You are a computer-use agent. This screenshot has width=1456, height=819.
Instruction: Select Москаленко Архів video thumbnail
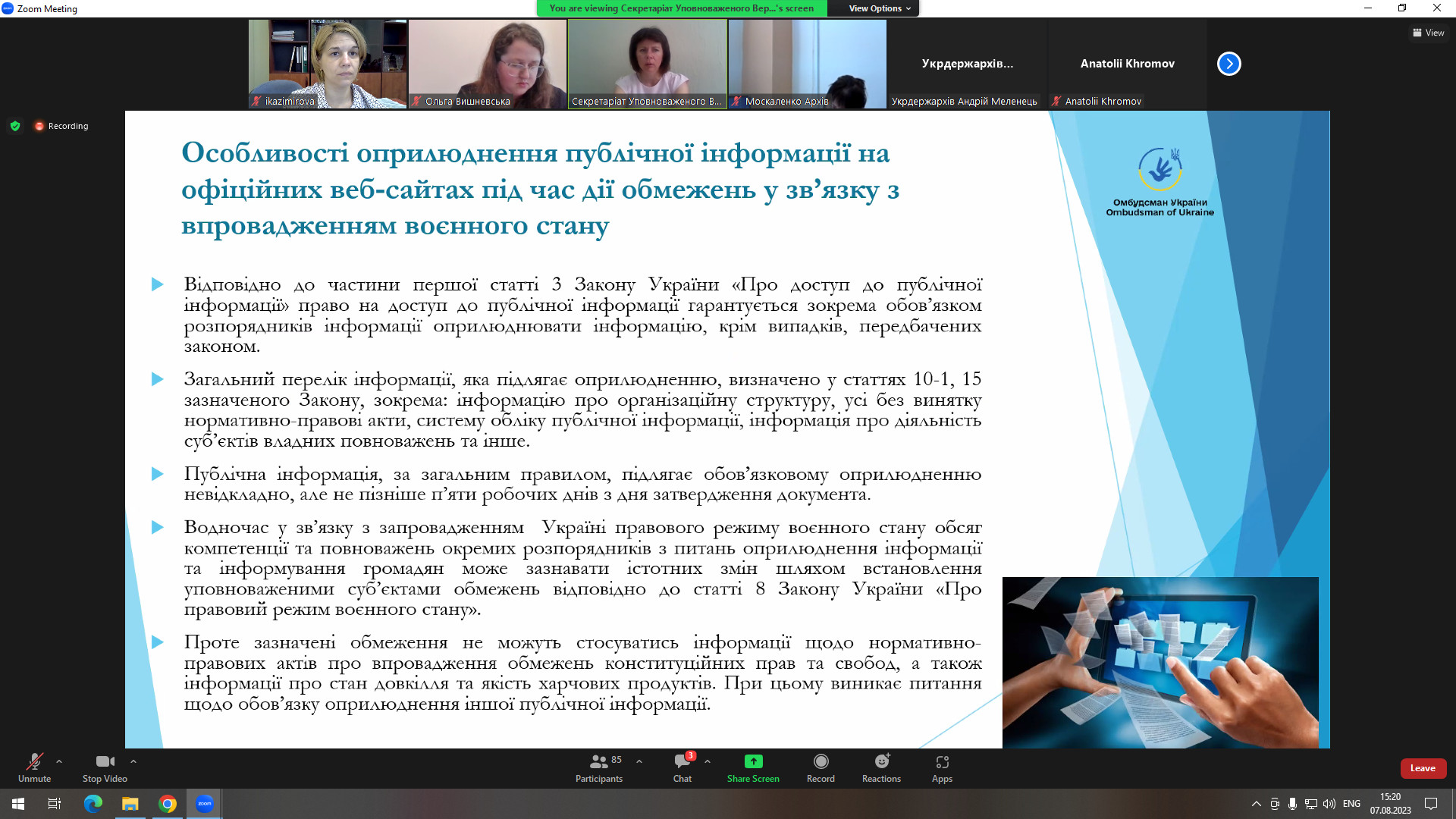point(807,64)
